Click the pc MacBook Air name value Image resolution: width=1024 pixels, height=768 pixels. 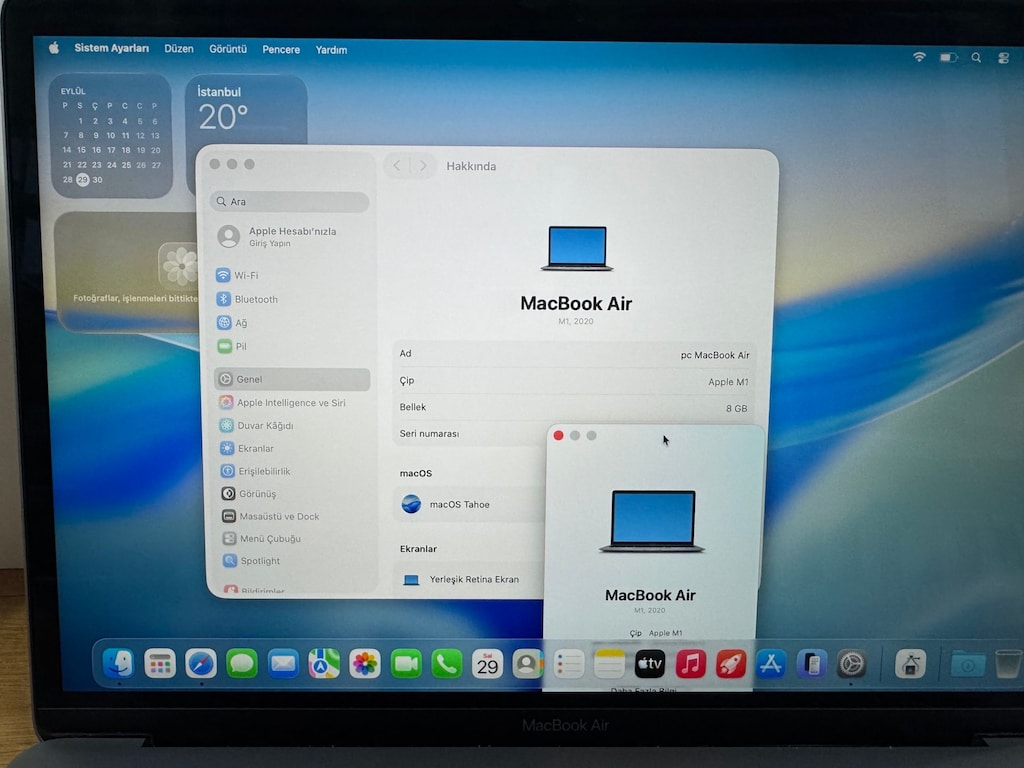pos(714,355)
